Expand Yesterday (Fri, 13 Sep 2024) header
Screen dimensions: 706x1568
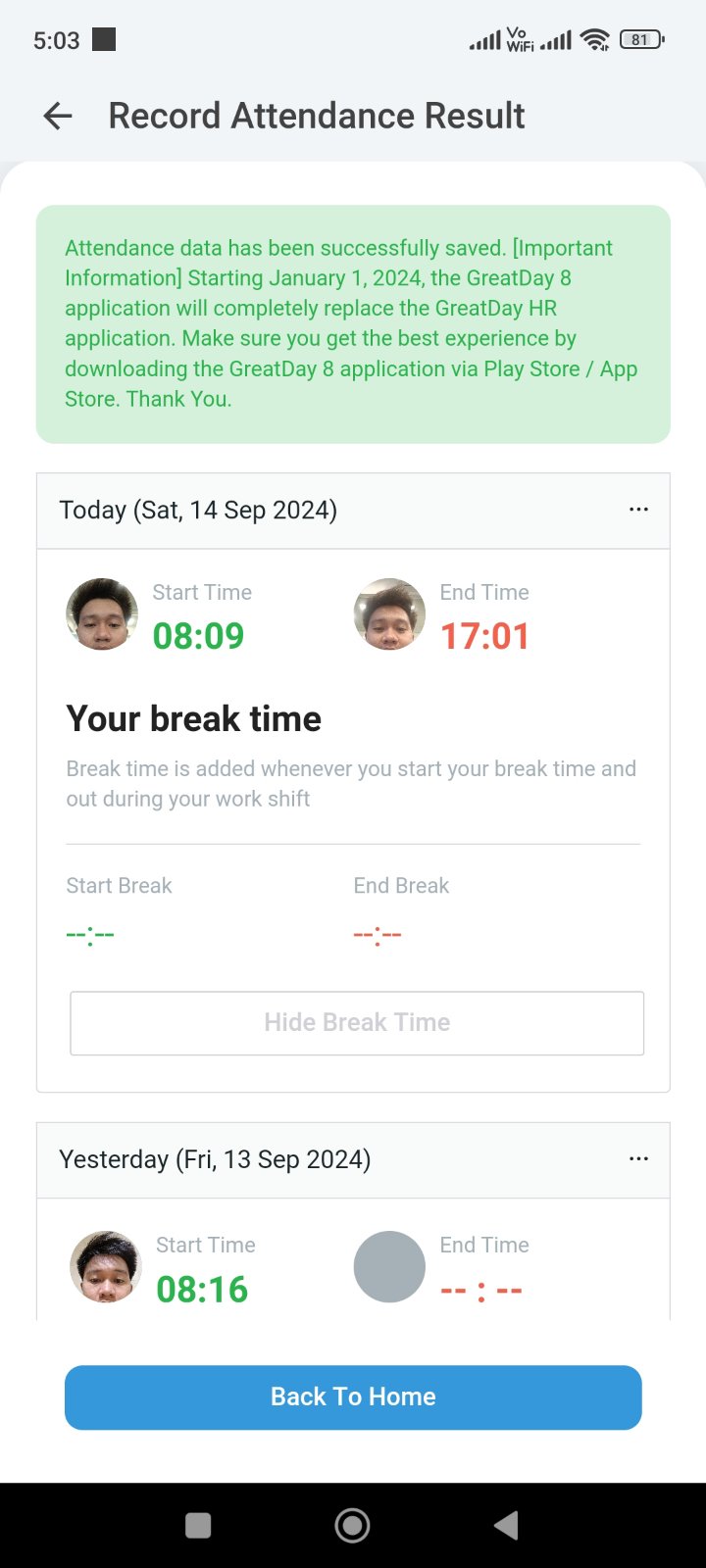[215, 1159]
